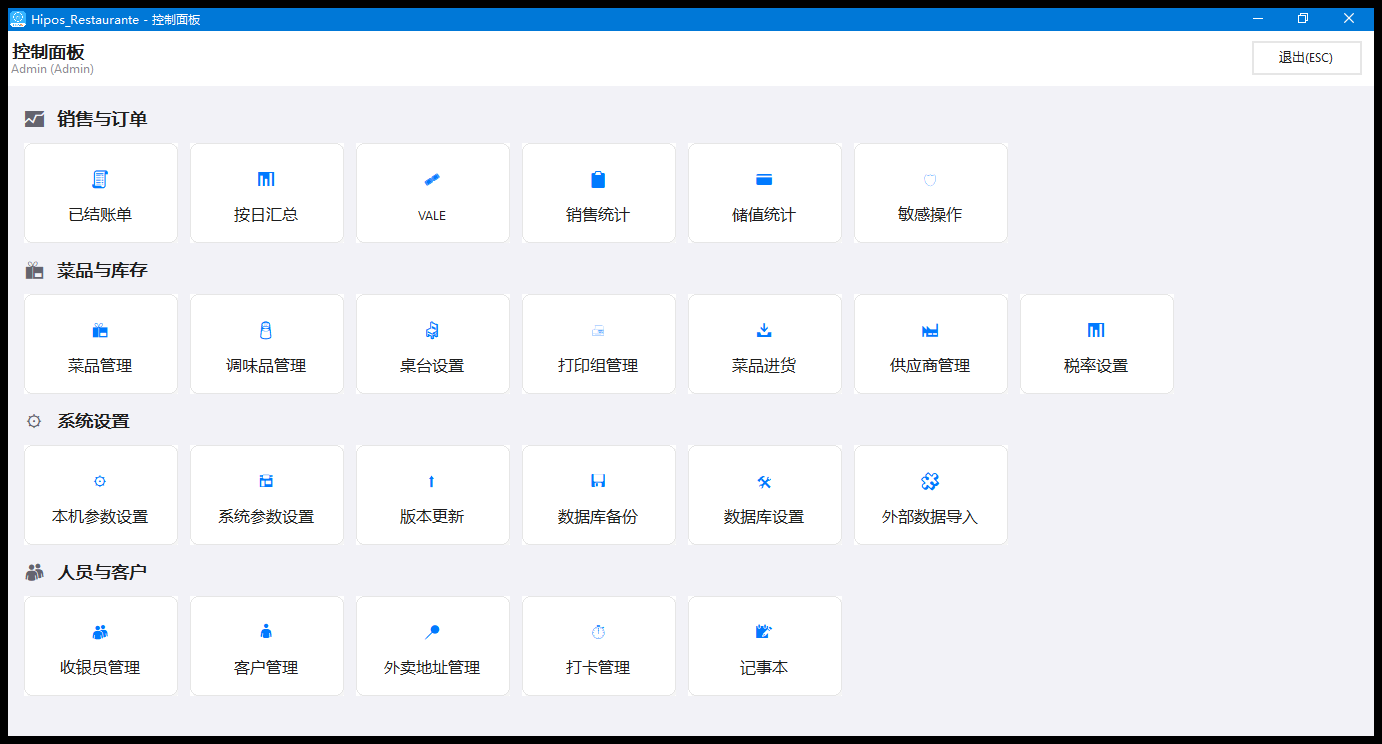This screenshot has width=1382, height=744.
Task: Open the 系统参数设置 icon tile
Action: click(267, 495)
